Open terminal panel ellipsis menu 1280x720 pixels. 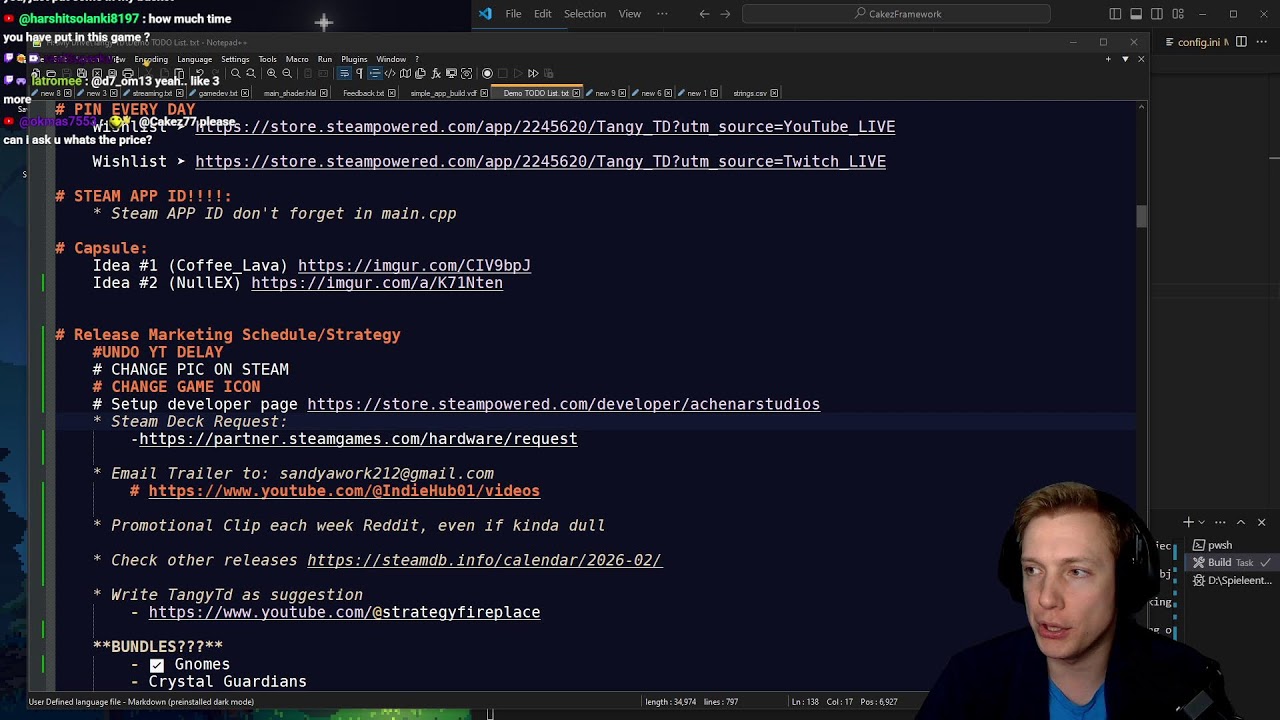pyautogui.click(x=1220, y=522)
